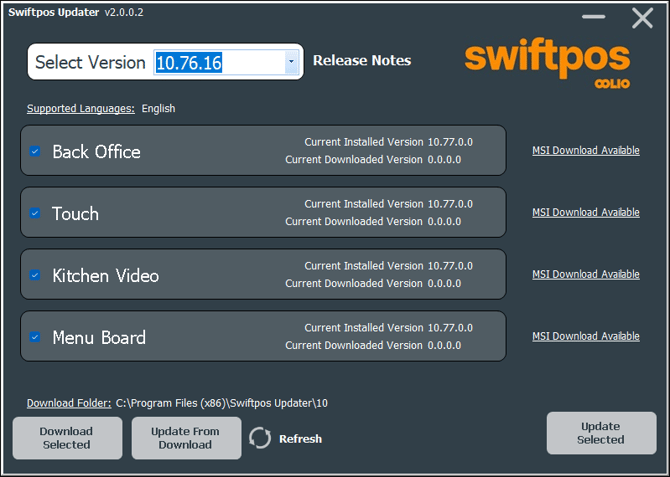Click the Refresh circular arrows icon

point(260,438)
